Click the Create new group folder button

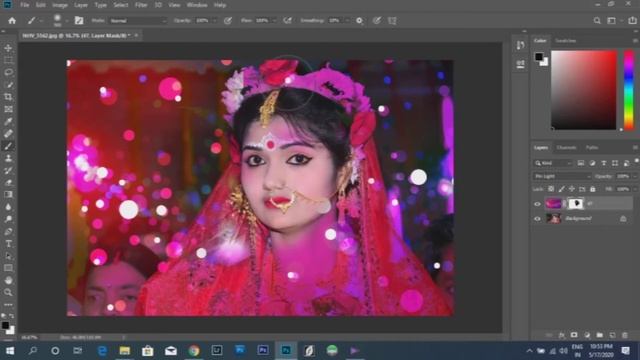coord(600,335)
